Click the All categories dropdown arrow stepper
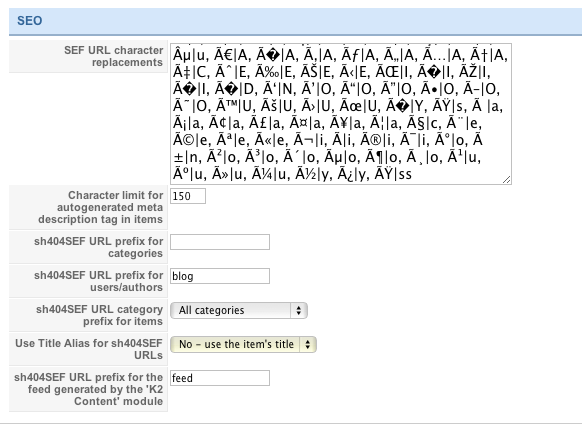This screenshot has height=430, width=582. [299, 310]
